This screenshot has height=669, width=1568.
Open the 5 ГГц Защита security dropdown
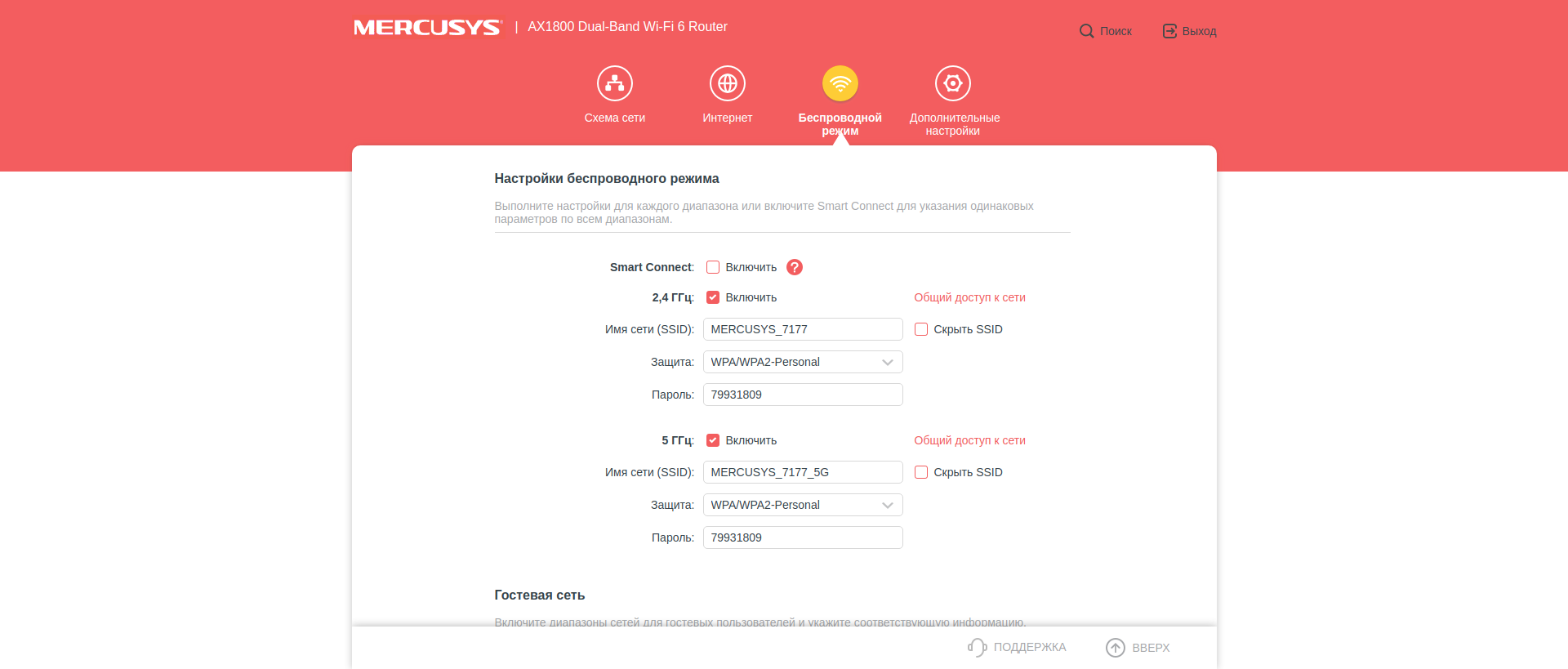802,505
